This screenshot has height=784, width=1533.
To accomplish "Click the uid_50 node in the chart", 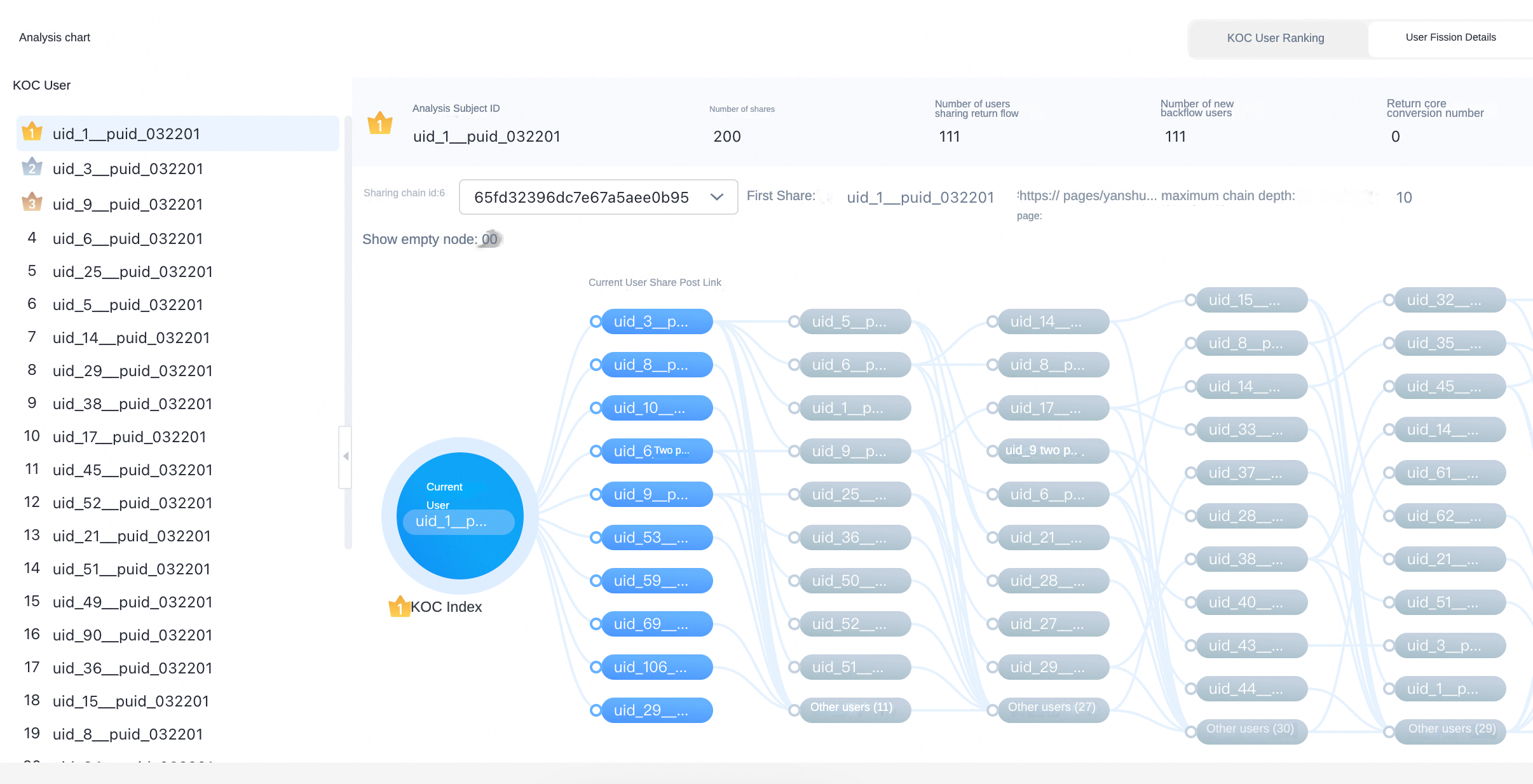I will point(855,581).
